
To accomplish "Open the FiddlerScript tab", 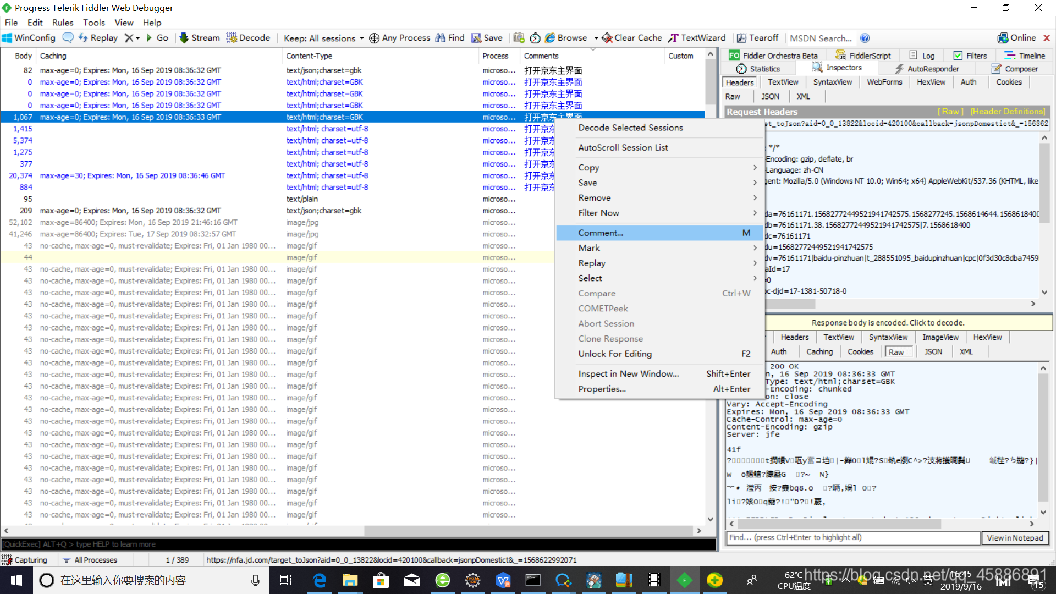I will 863,55.
